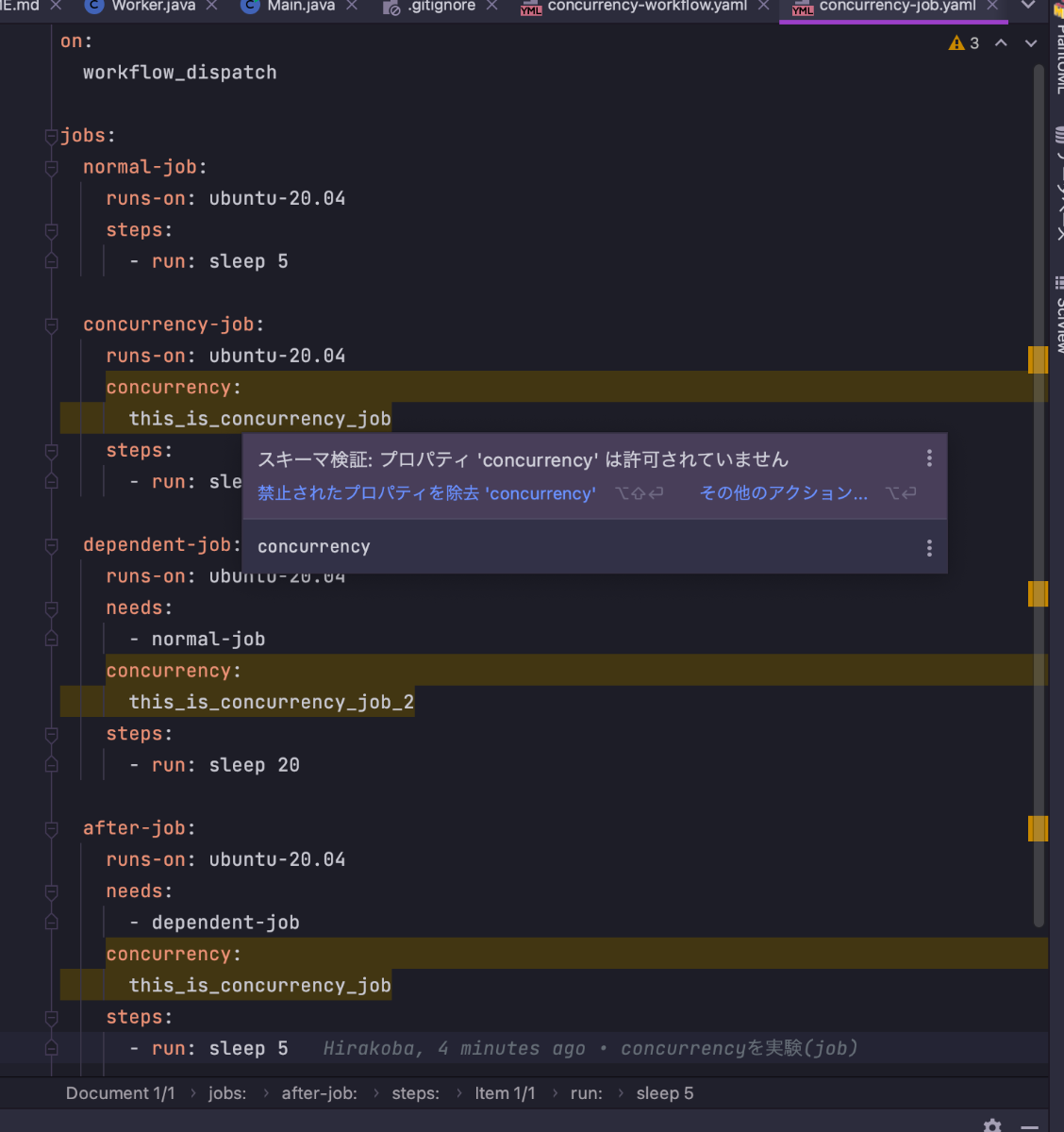Jump to second warning stripe in scrollbar

coord(1038,593)
